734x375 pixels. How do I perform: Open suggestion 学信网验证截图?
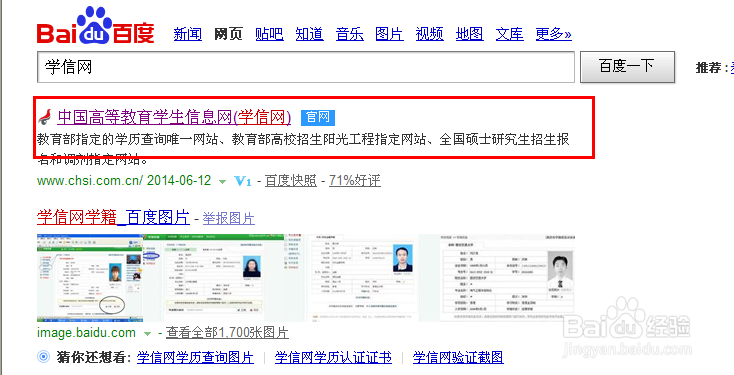(x=458, y=358)
